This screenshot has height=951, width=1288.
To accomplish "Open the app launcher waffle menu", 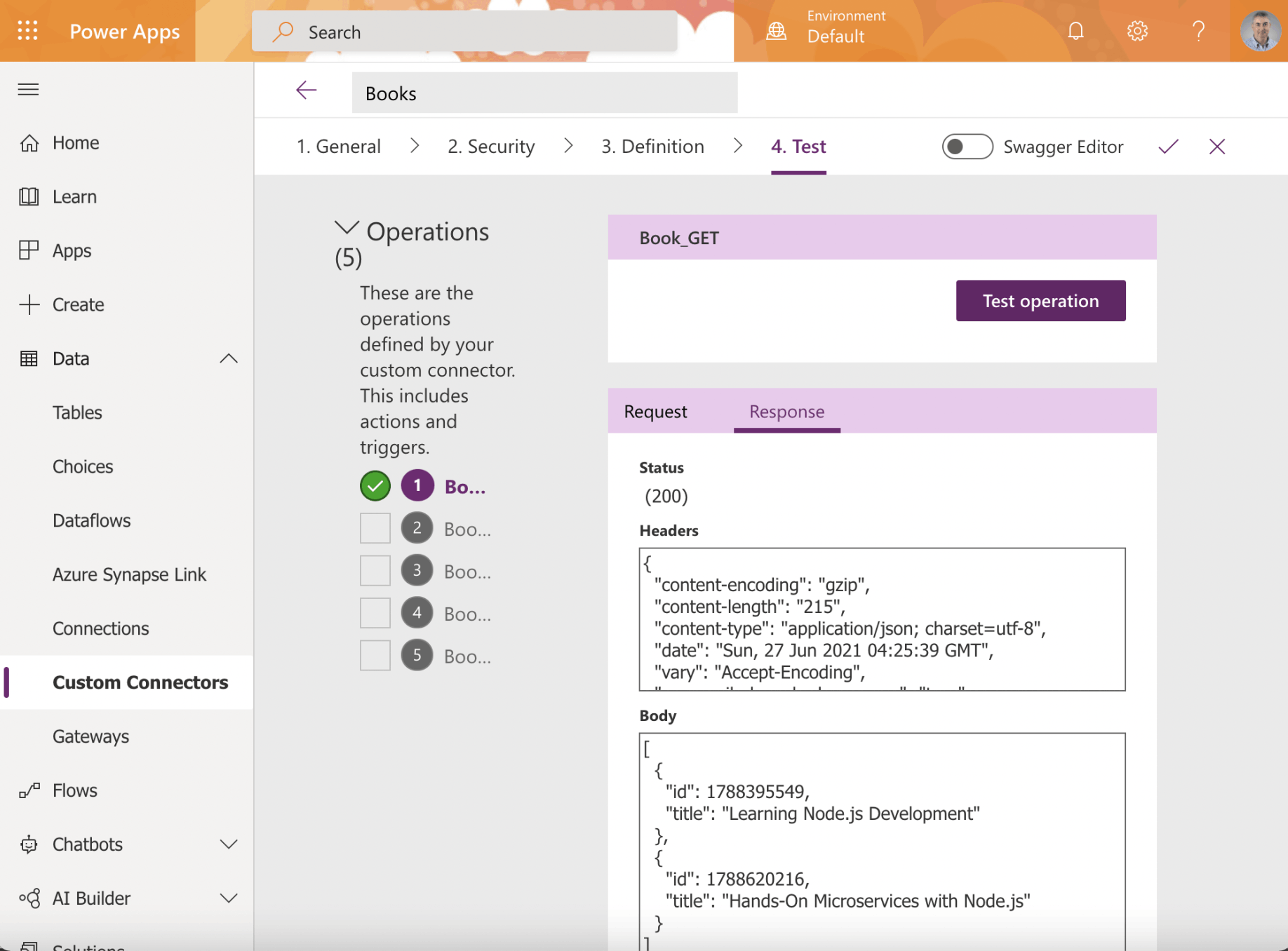I will (x=27, y=31).
